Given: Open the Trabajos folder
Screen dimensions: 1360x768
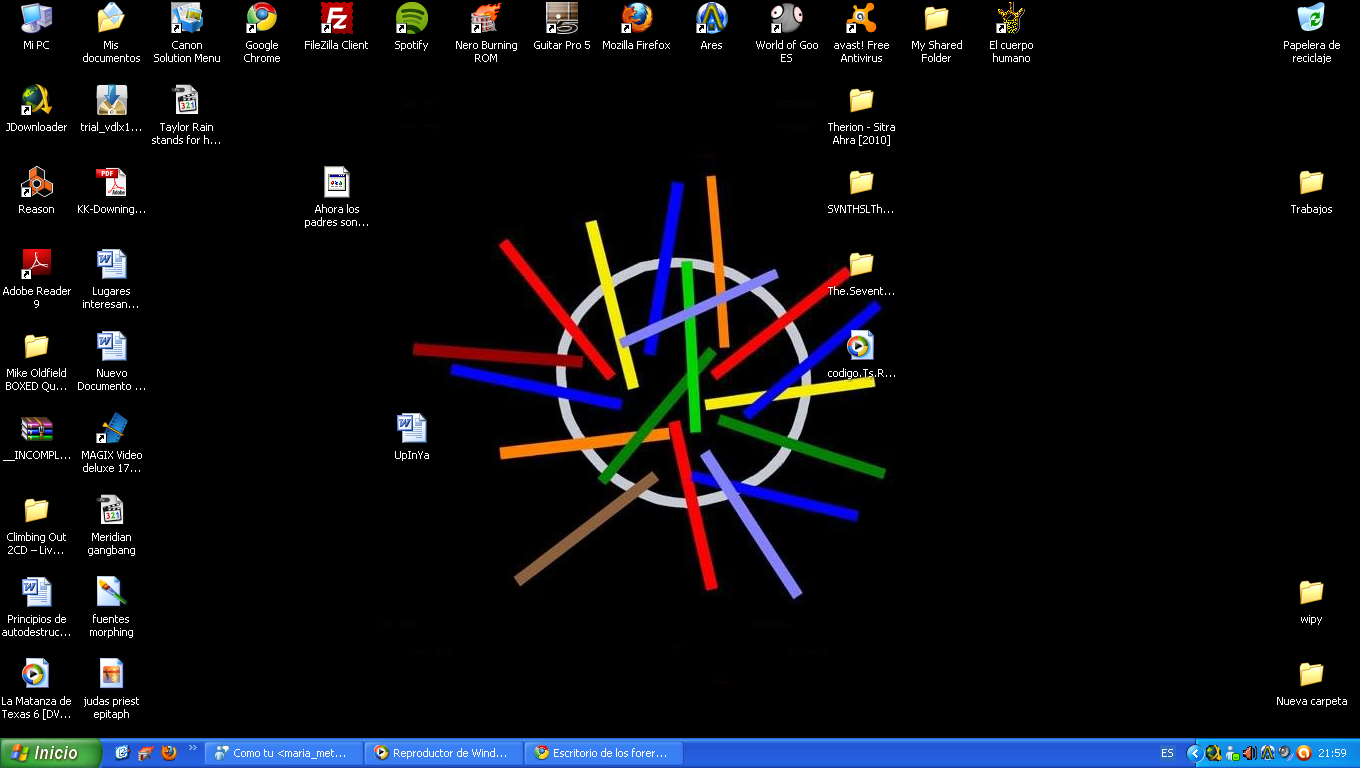Looking at the screenshot, I should point(1311,192).
